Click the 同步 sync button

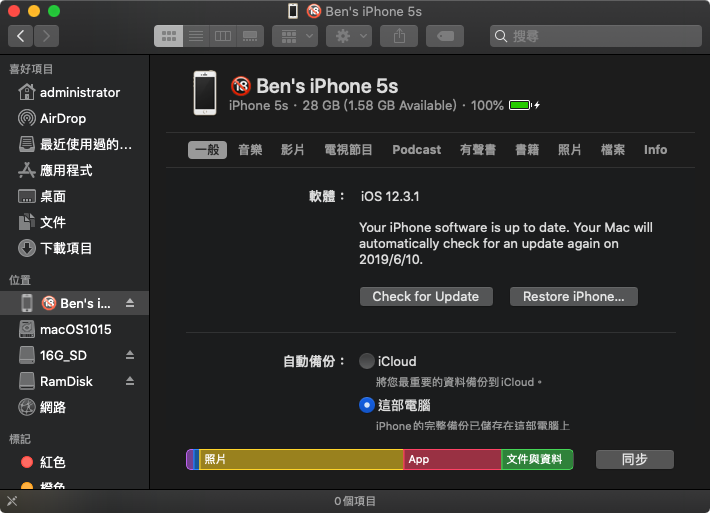(x=635, y=460)
